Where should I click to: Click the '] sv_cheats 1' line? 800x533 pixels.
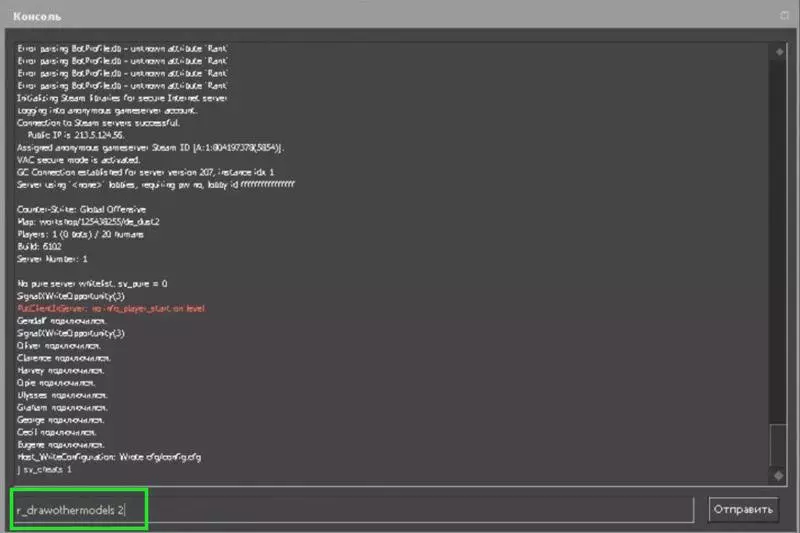coord(44,469)
